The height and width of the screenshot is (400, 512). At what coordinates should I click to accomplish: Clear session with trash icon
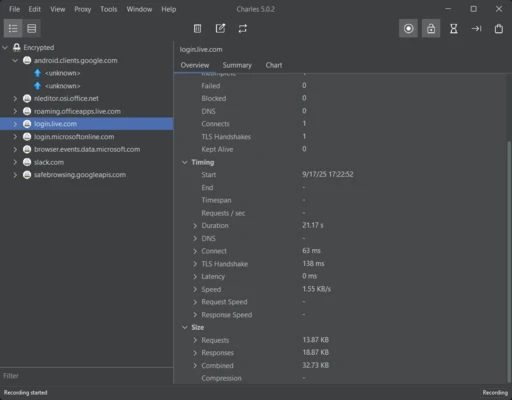197,28
